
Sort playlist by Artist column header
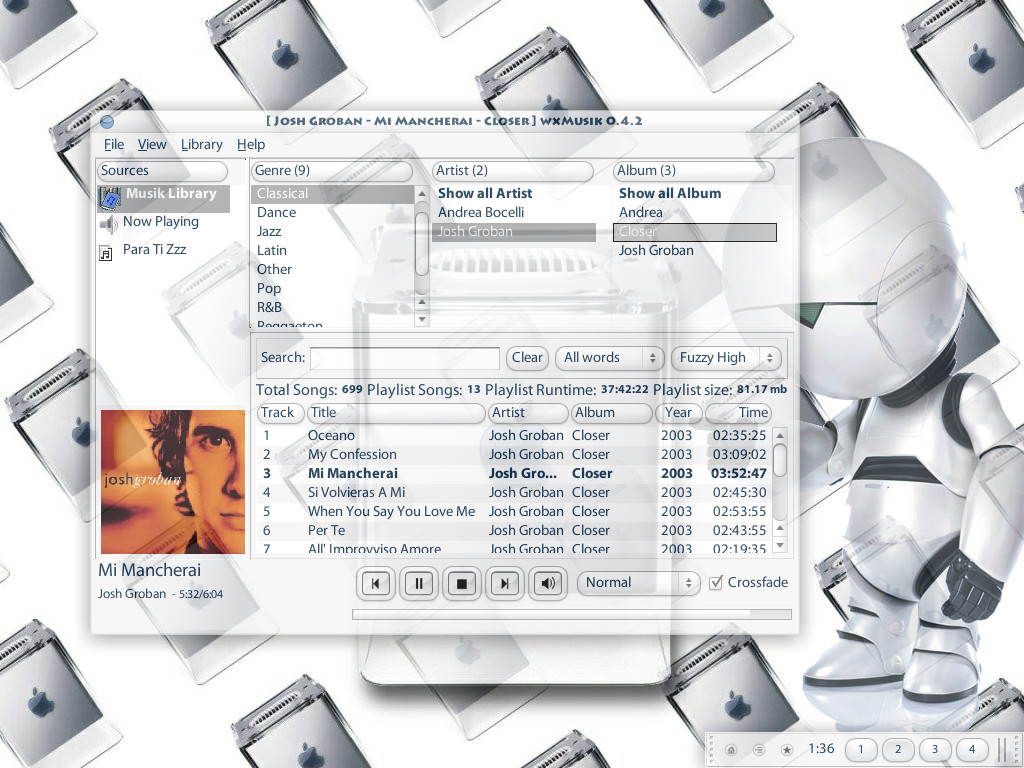coord(528,413)
